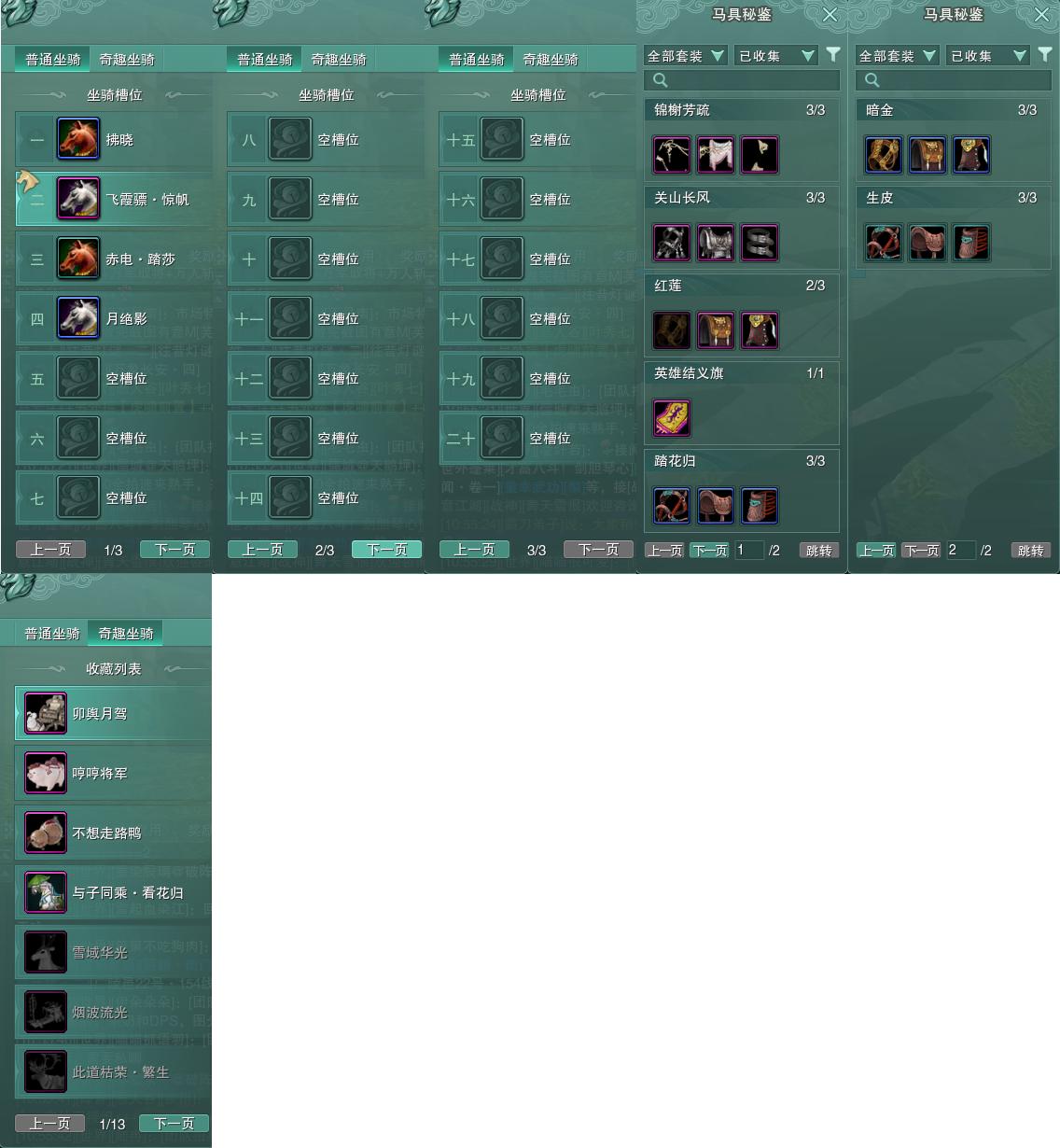This screenshot has width=1060, height=1148.
Task: Open 奇趣坐骑 tab in the 1/3 page panel
Action: coord(127,59)
